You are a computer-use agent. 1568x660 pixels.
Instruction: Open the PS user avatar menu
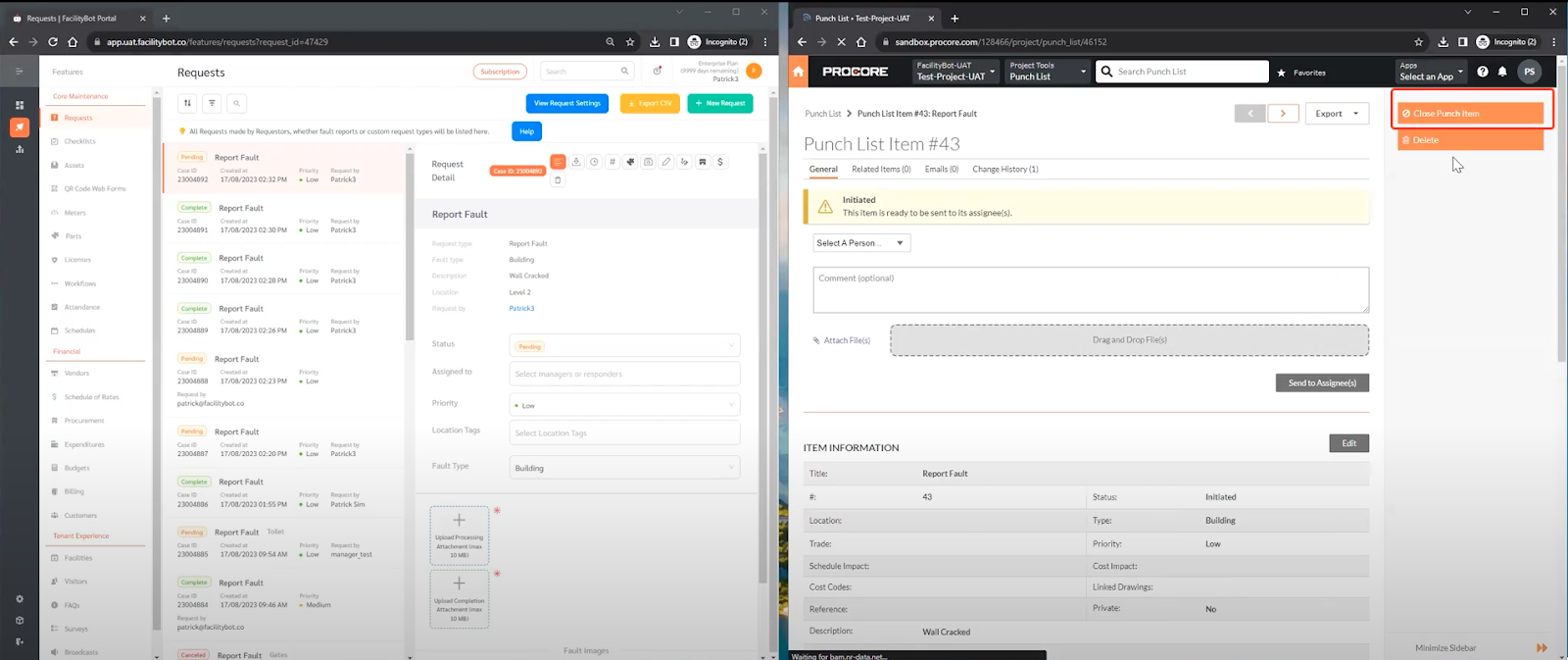tap(1529, 72)
